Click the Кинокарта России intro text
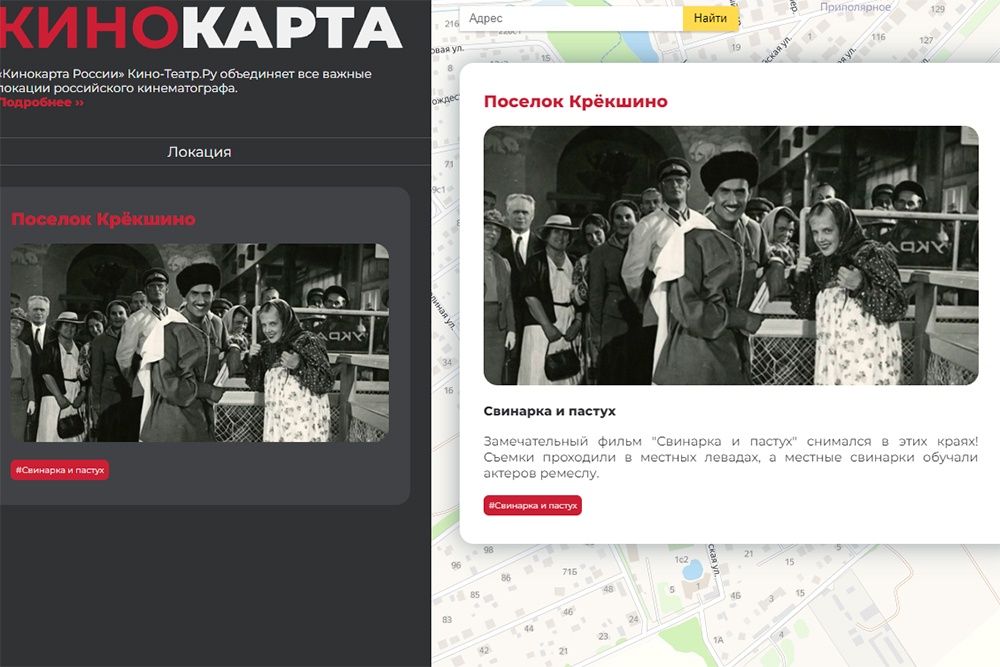 pyautogui.click(x=186, y=81)
